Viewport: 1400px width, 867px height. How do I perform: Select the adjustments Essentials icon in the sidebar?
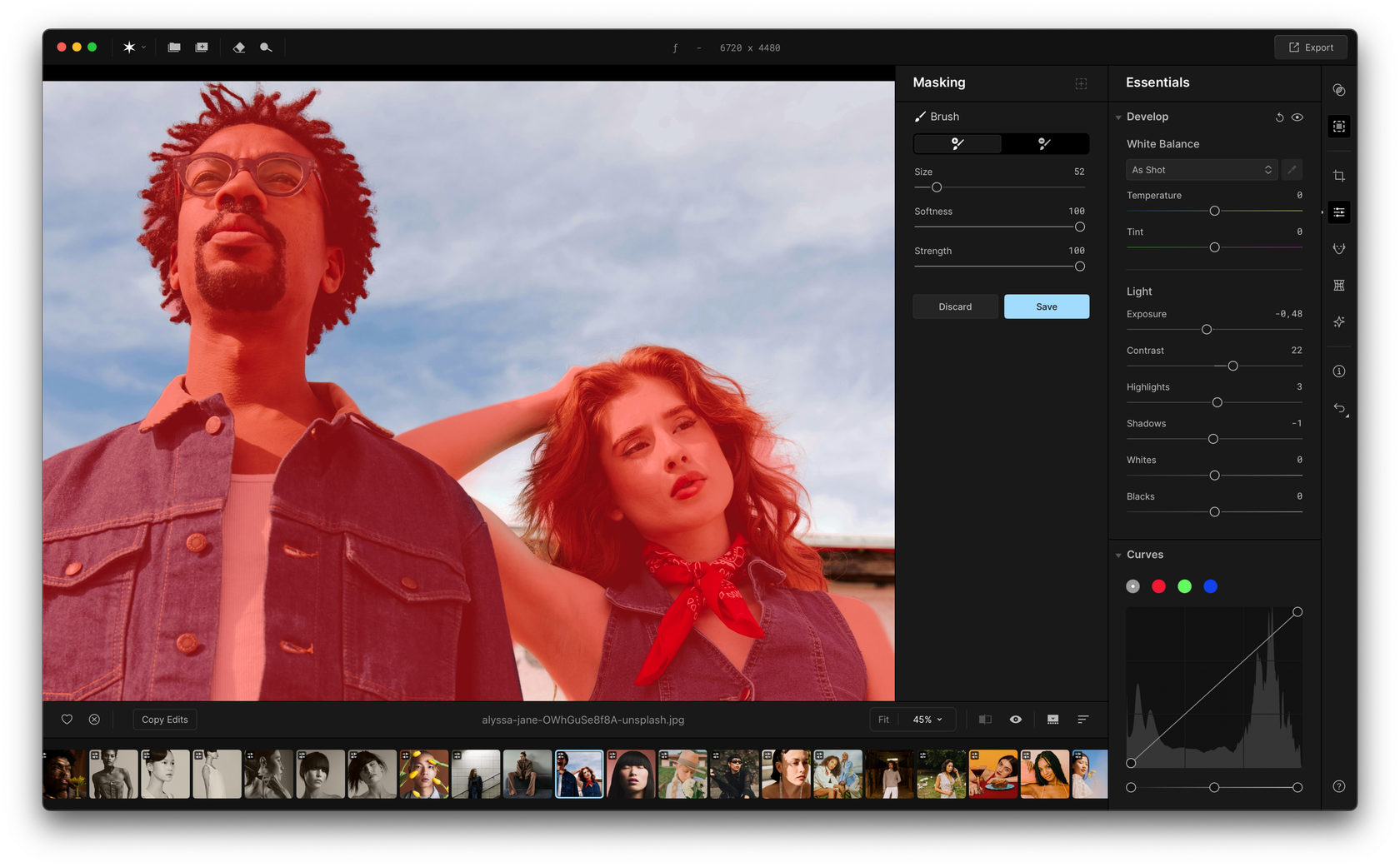click(x=1339, y=212)
